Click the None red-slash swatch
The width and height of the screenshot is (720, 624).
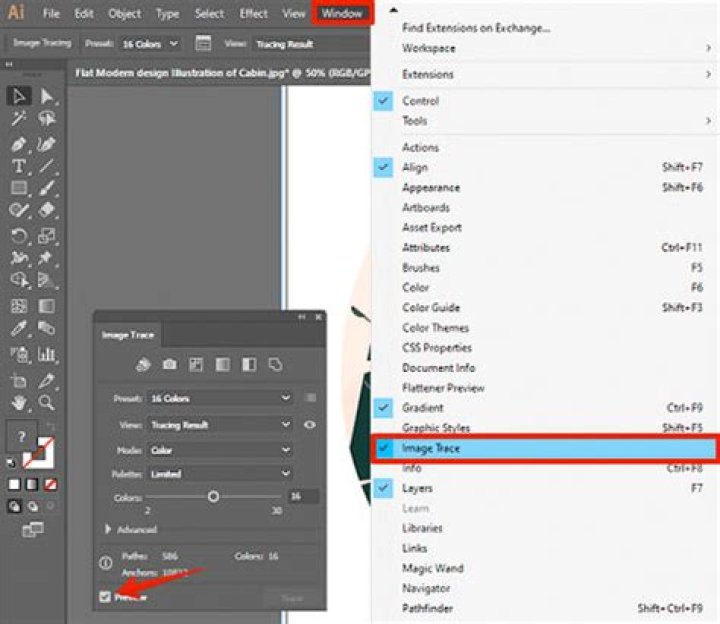[51, 484]
